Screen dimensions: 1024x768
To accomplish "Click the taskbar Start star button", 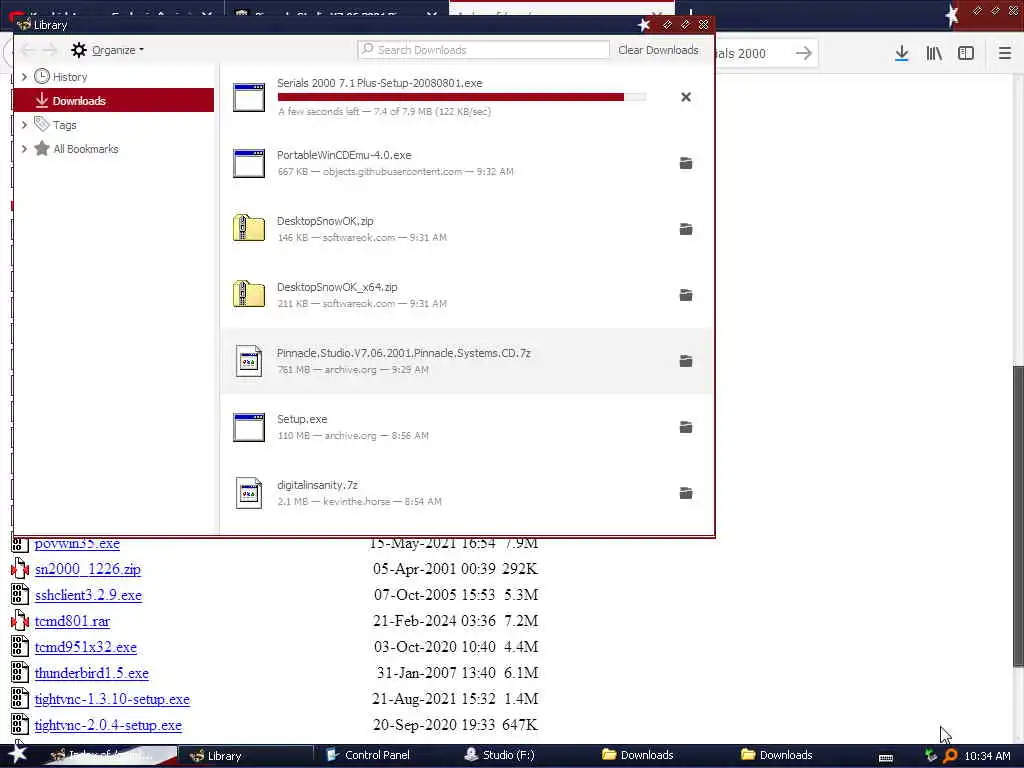I will coord(18,754).
